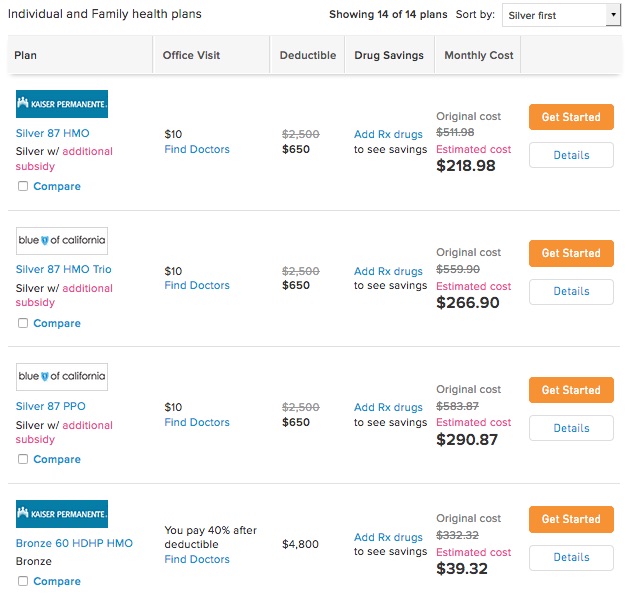Open the Sort by dropdown showing Silver first

tap(561, 15)
